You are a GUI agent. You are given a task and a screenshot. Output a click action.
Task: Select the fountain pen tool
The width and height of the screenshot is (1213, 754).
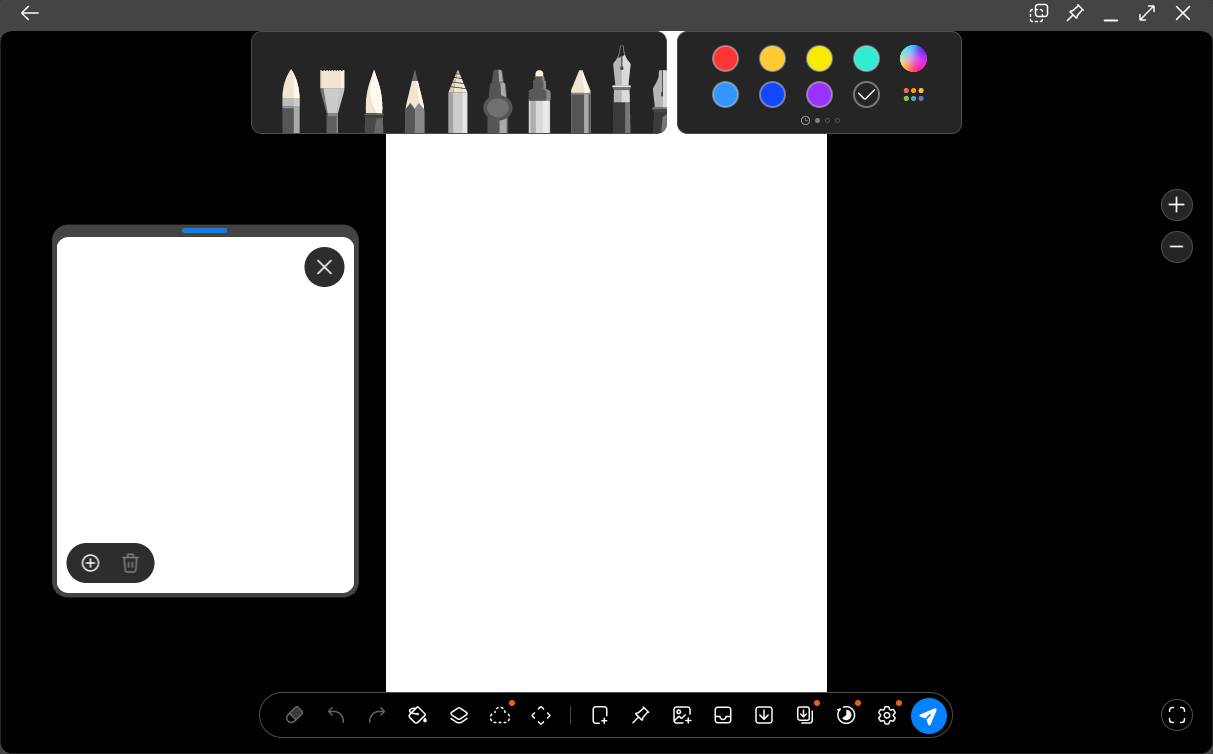point(621,90)
